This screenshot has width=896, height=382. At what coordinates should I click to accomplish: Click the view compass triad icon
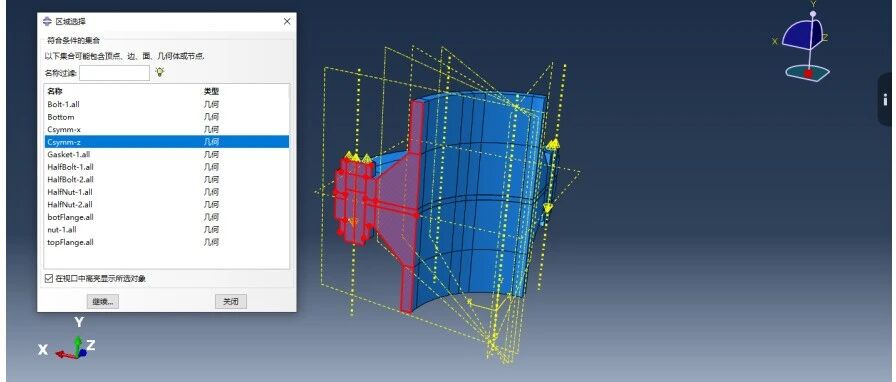pos(802,43)
